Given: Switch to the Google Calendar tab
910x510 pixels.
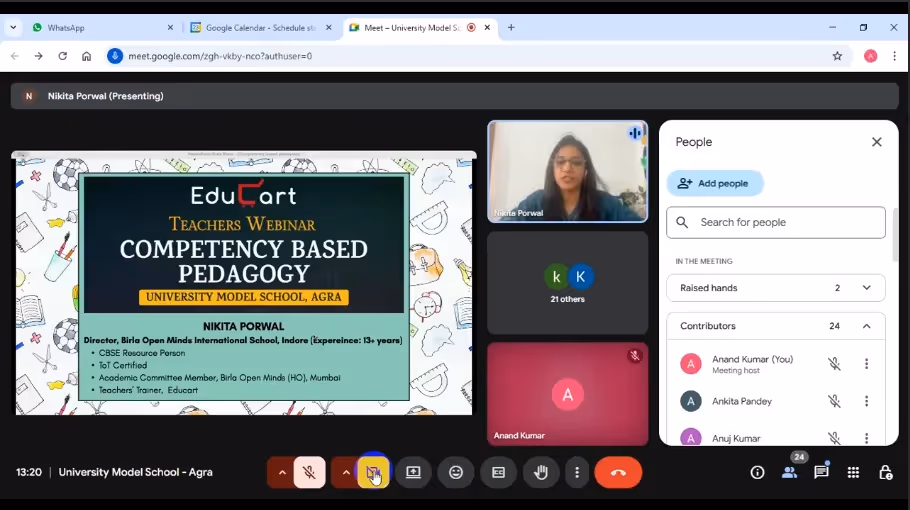Looking at the screenshot, I should 261,27.
